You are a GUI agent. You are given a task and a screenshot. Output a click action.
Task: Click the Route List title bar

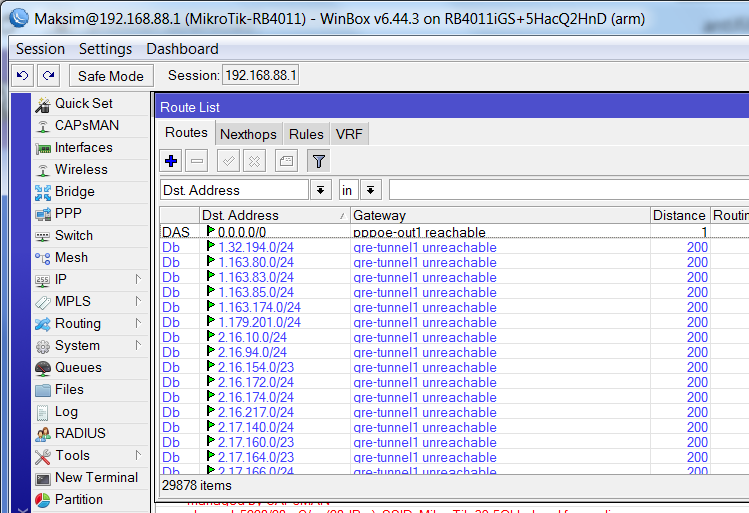[x=452, y=107]
